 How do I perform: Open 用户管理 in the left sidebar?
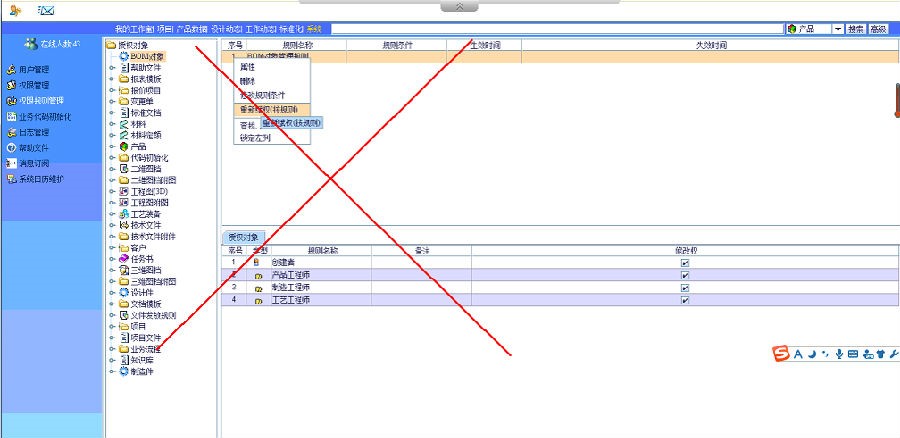click(35, 70)
